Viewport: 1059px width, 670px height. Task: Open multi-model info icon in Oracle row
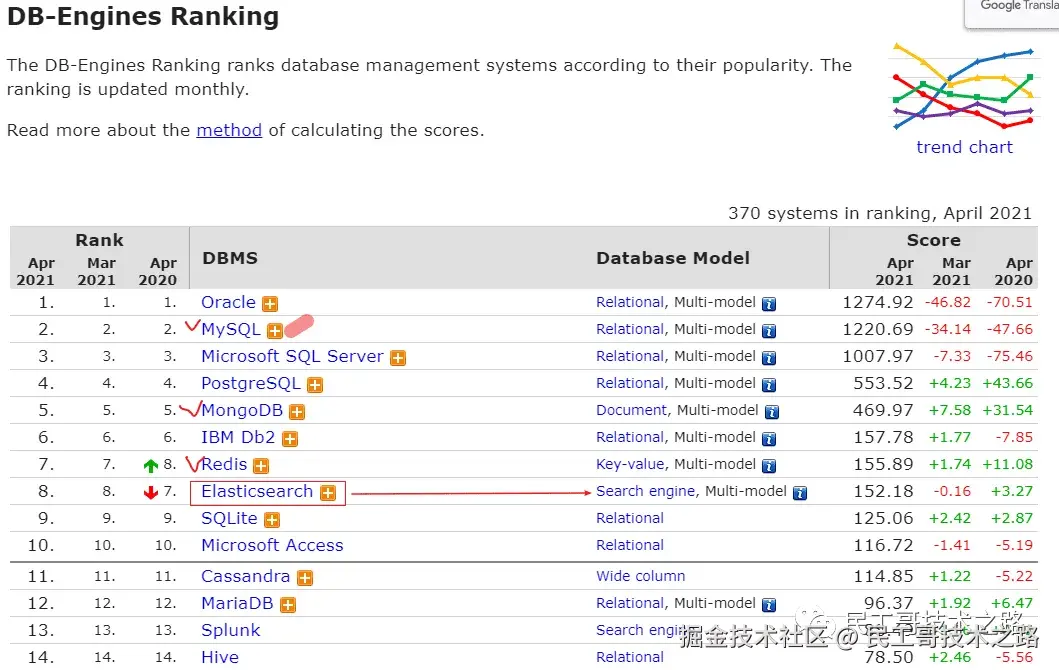pos(769,304)
